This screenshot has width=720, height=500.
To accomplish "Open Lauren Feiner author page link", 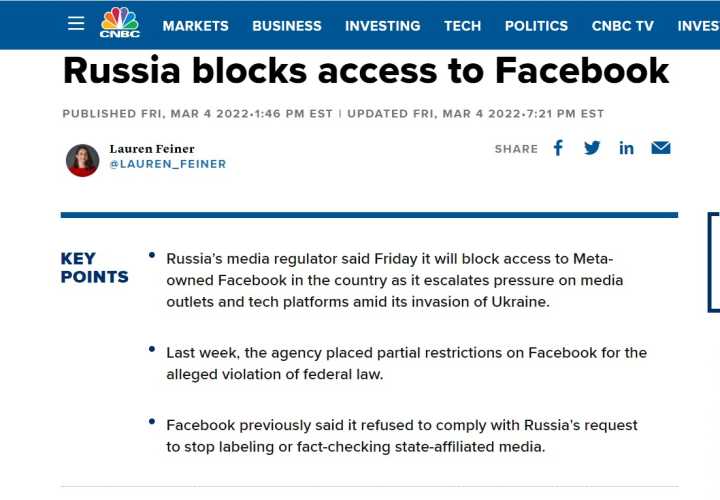I will (152, 149).
